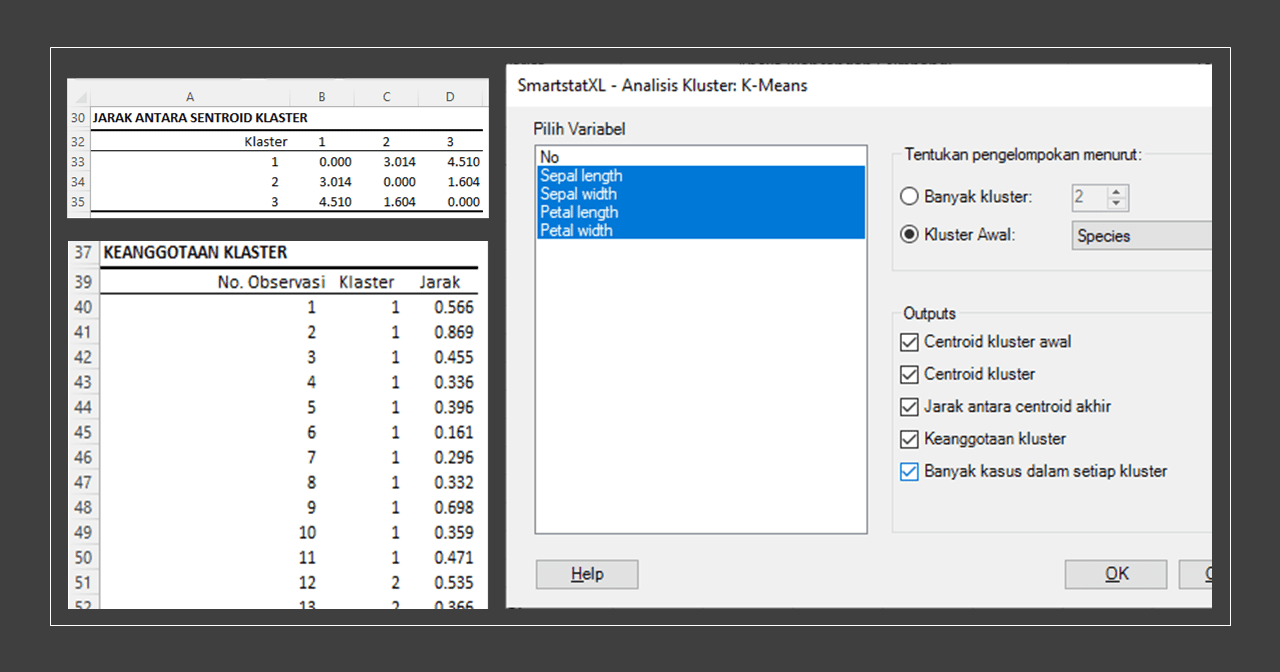This screenshot has width=1280, height=672.
Task: Pick 'Petal width' from variable list
Action: coord(576,230)
